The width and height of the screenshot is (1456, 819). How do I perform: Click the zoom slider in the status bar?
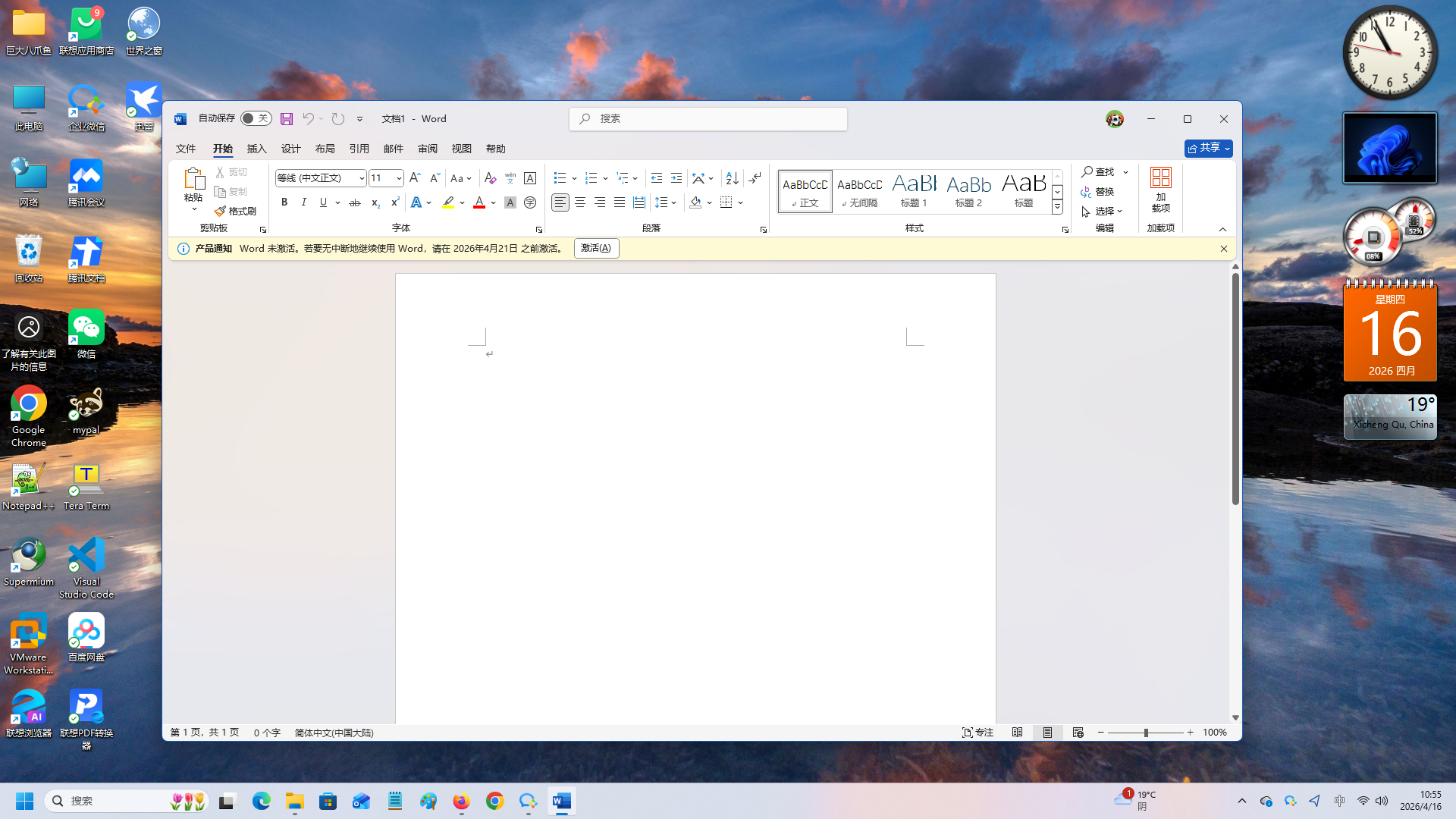pyautogui.click(x=1145, y=733)
